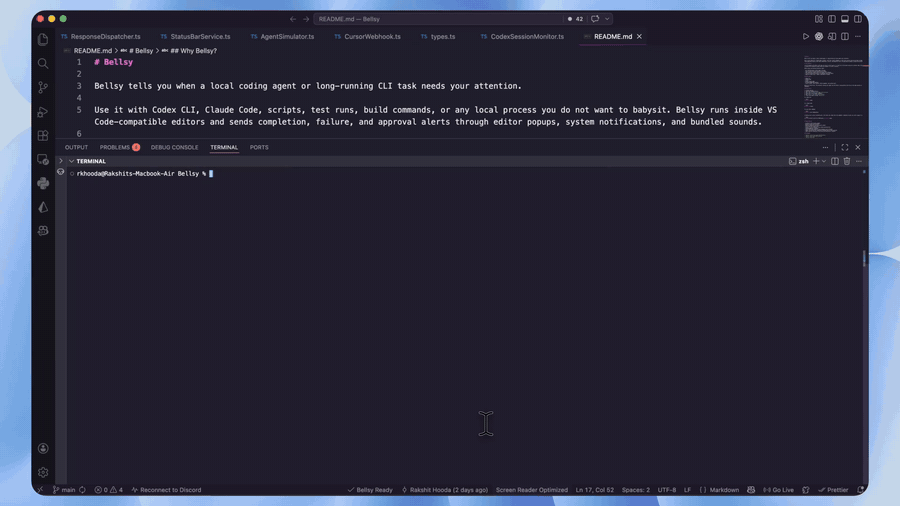The width and height of the screenshot is (900, 506).
Task: Click the synchronize changes icon
Action: pos(82,490)
